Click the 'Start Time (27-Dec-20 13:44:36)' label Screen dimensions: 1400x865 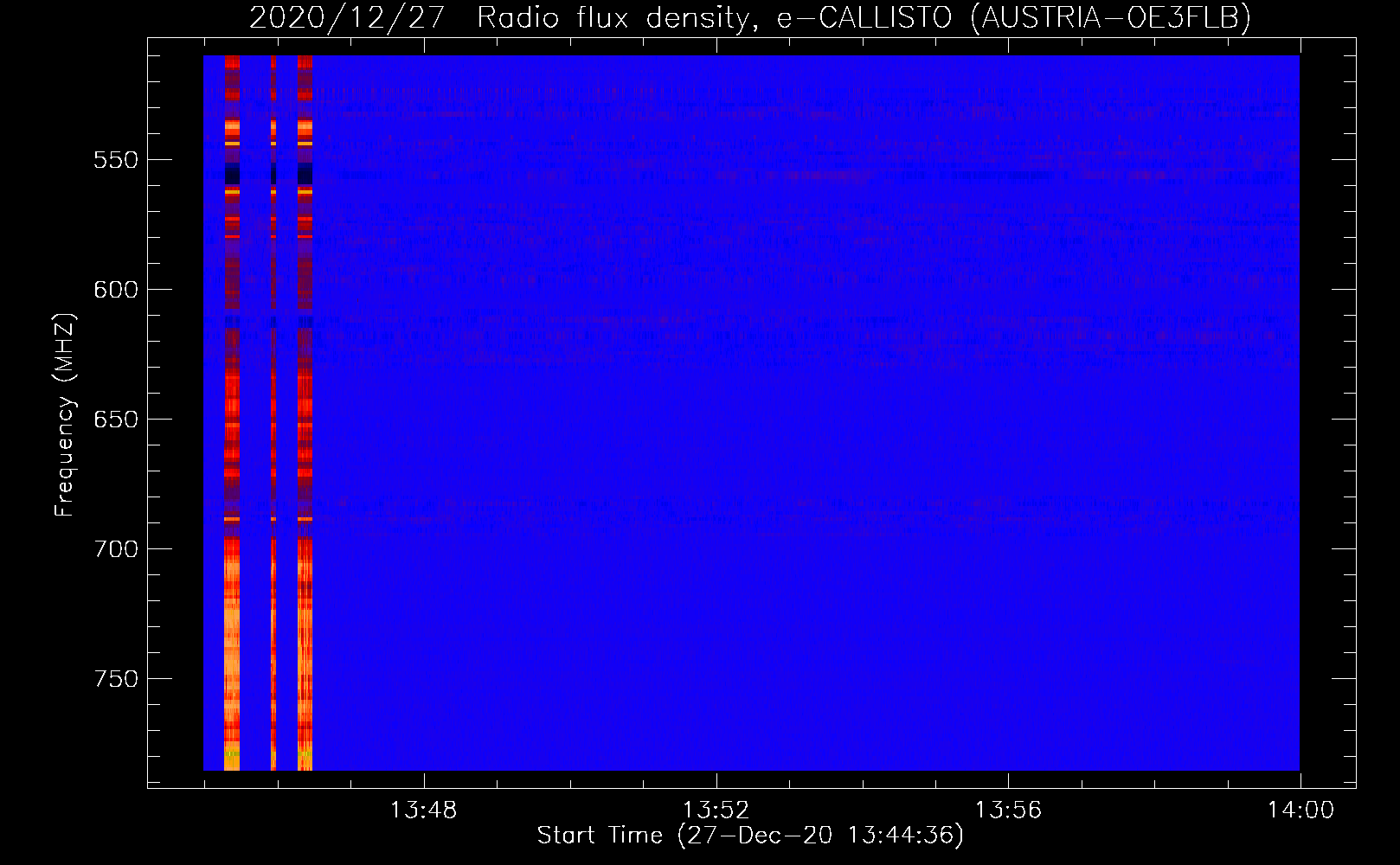click(750, 836)
